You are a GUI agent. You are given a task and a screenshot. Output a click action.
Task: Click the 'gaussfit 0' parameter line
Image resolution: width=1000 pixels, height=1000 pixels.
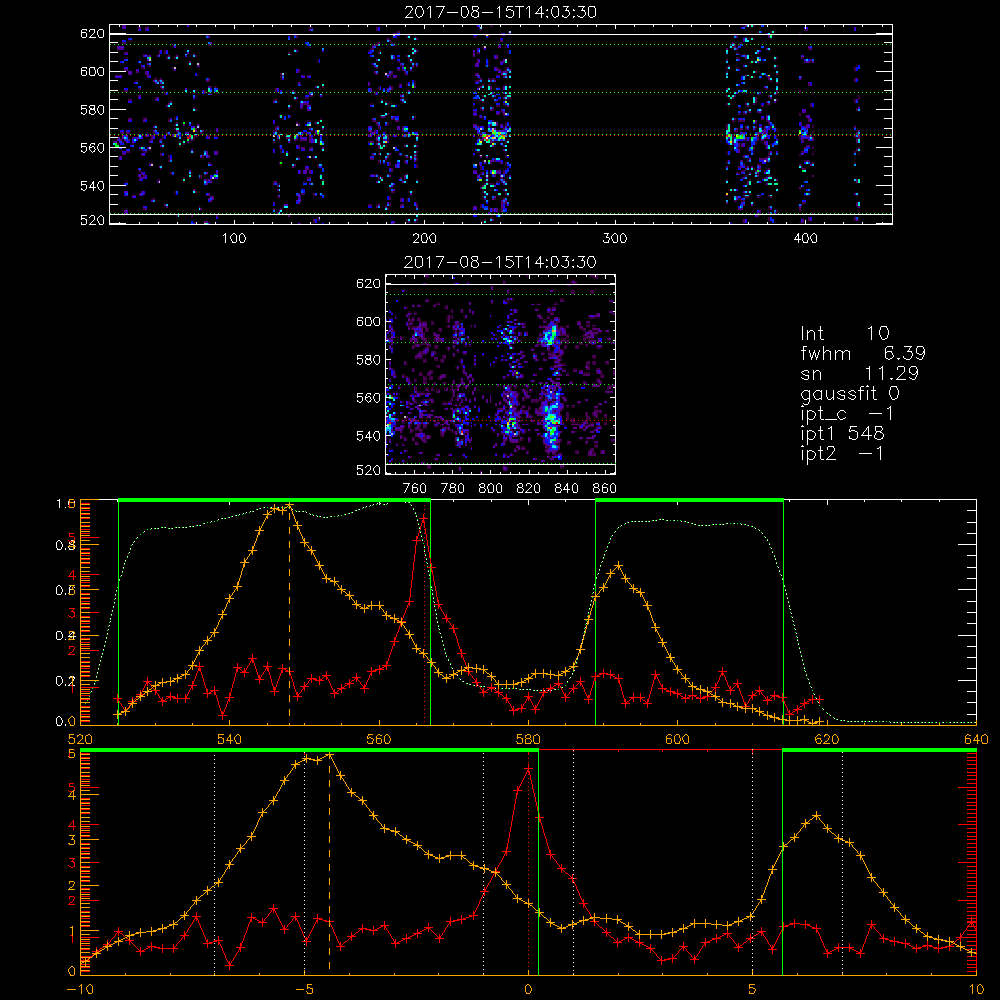[x=850, y=393]
